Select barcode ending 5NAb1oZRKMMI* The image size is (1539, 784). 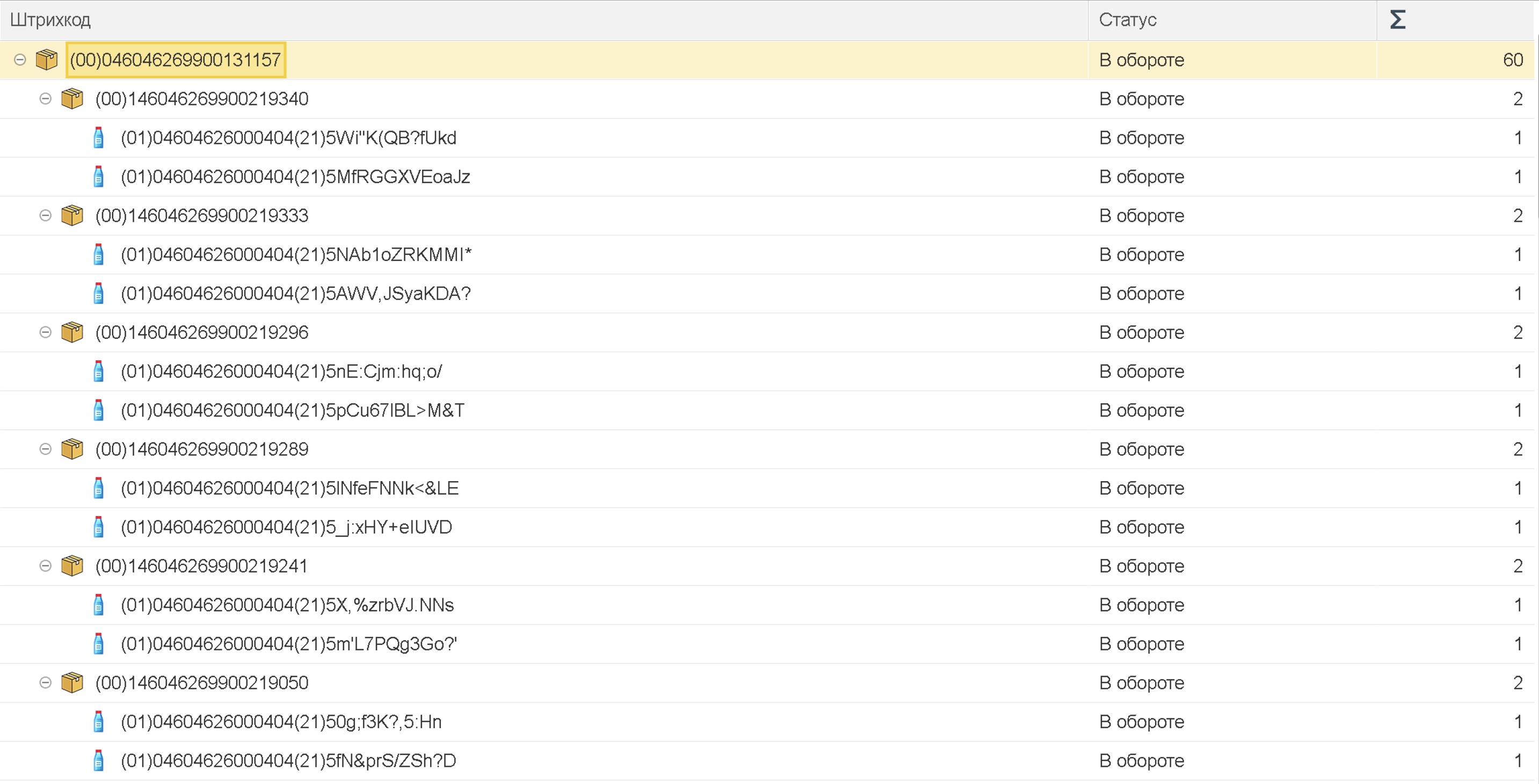tap(296, 255)
